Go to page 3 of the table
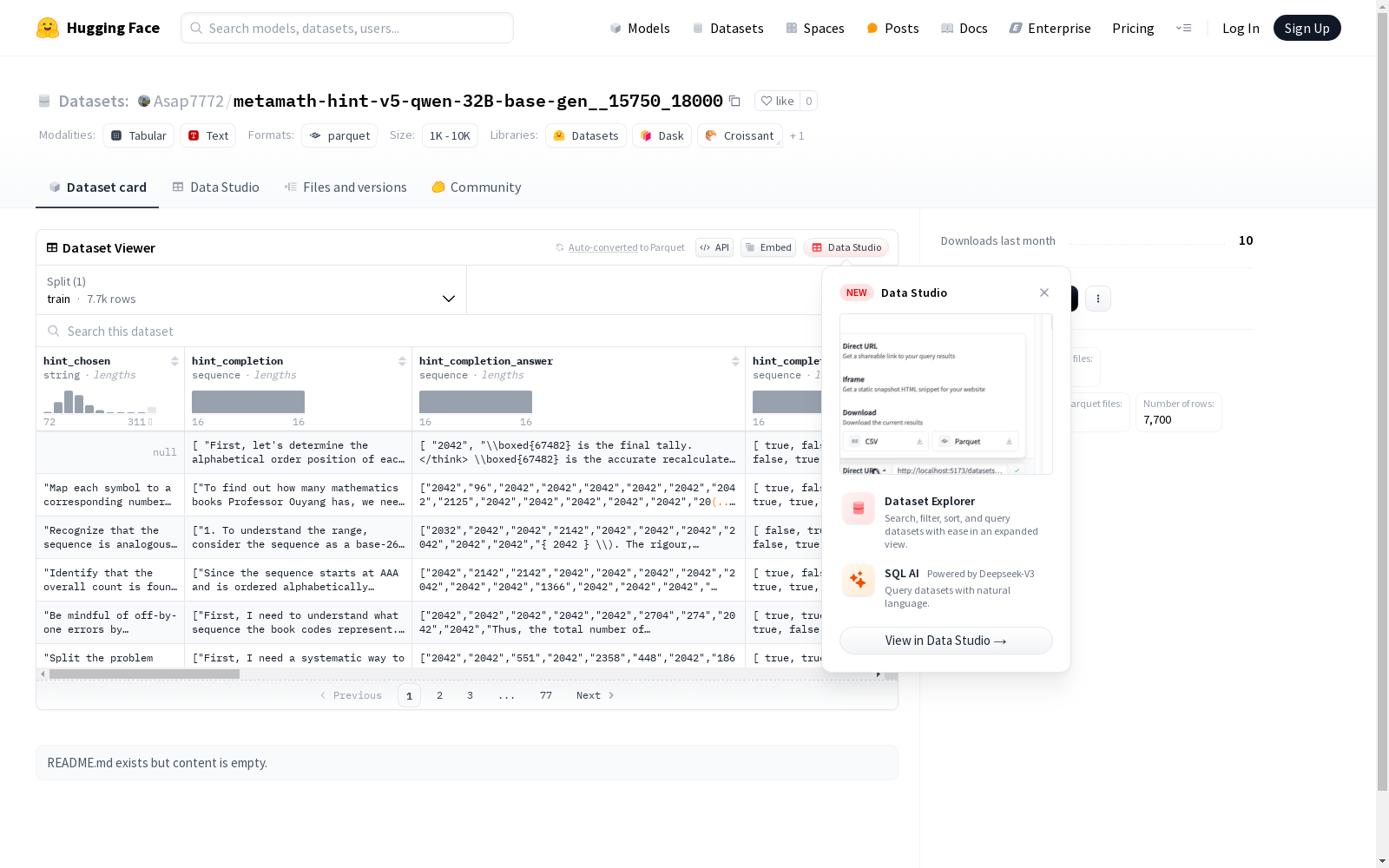Viewport: 1389px width, 868px height. [471, 695]
